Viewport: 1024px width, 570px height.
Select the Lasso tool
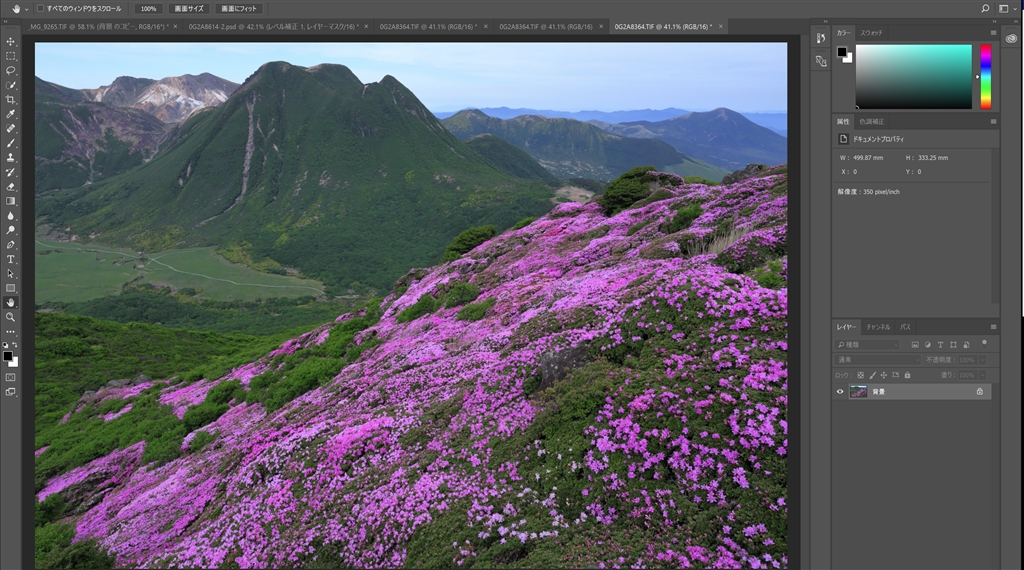click(11, 70)
